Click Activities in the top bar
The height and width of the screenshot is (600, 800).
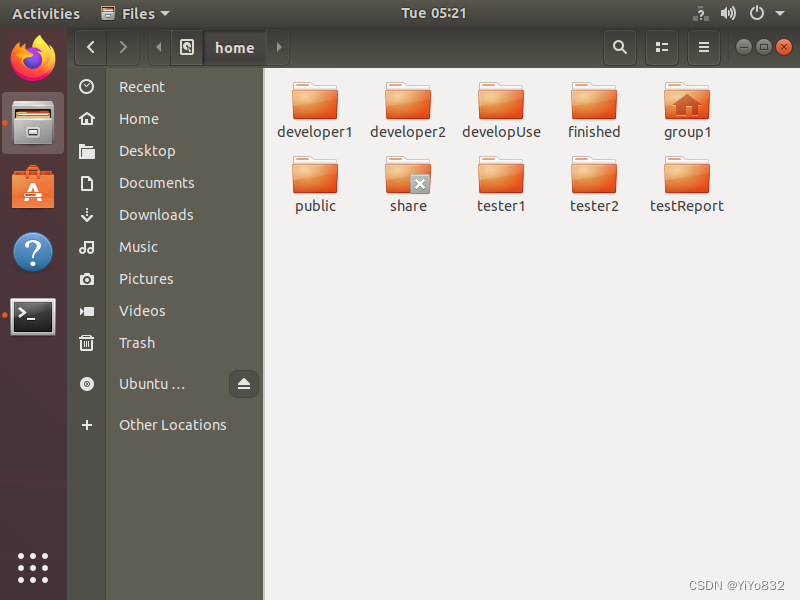click(46, 13)
